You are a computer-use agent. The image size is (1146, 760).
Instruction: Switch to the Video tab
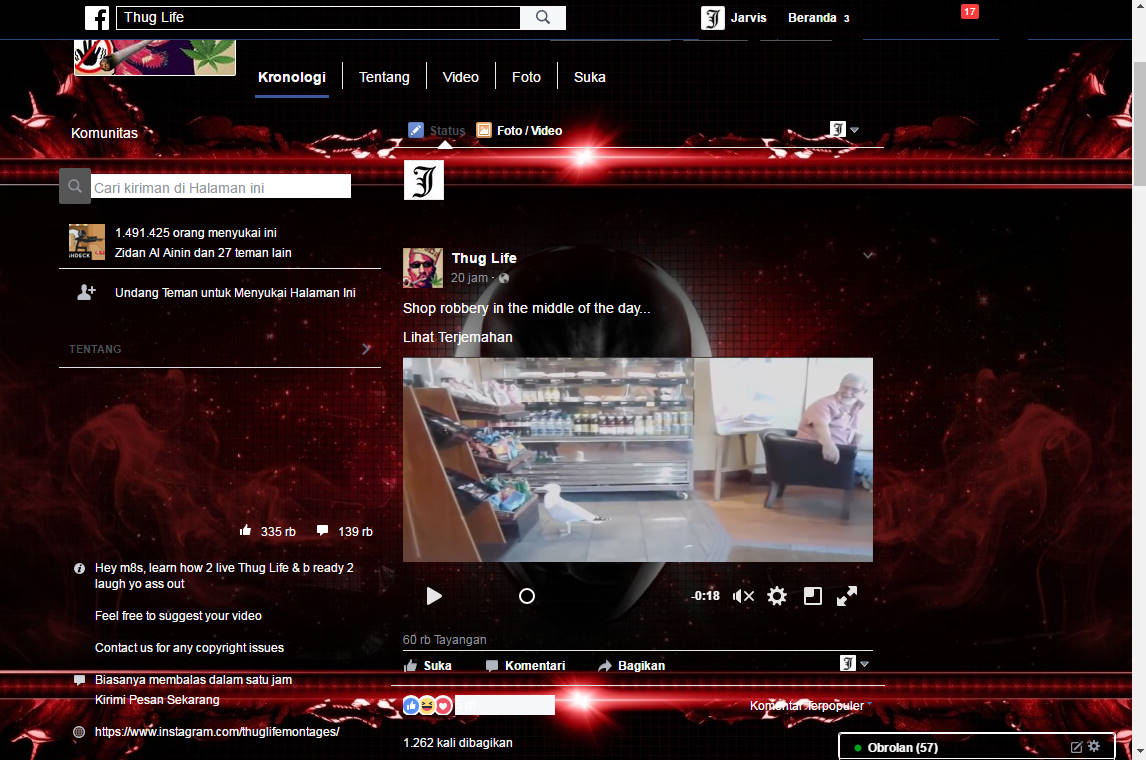[460, 76]
